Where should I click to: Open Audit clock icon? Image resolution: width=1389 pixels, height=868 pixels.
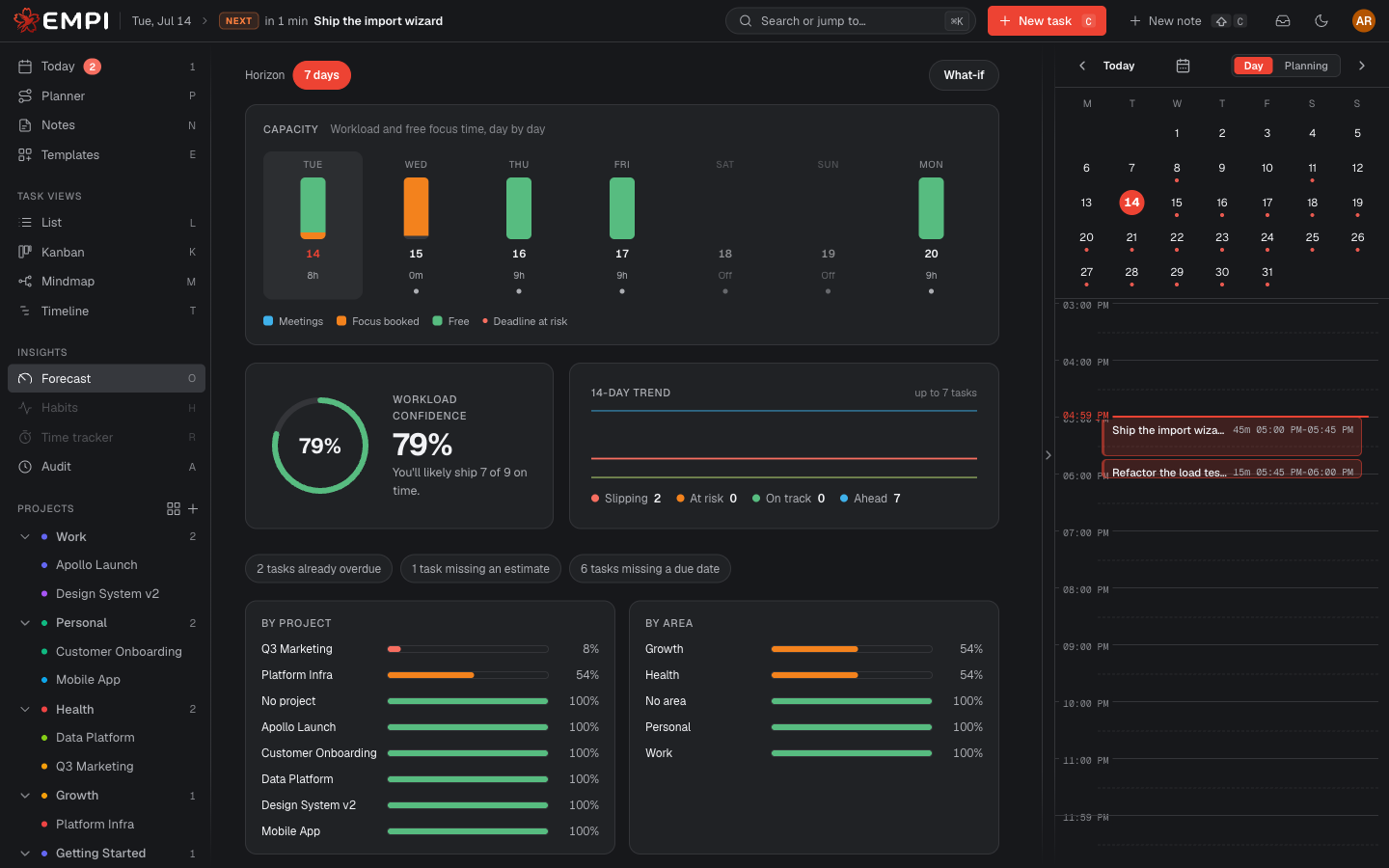coord(25,467)
